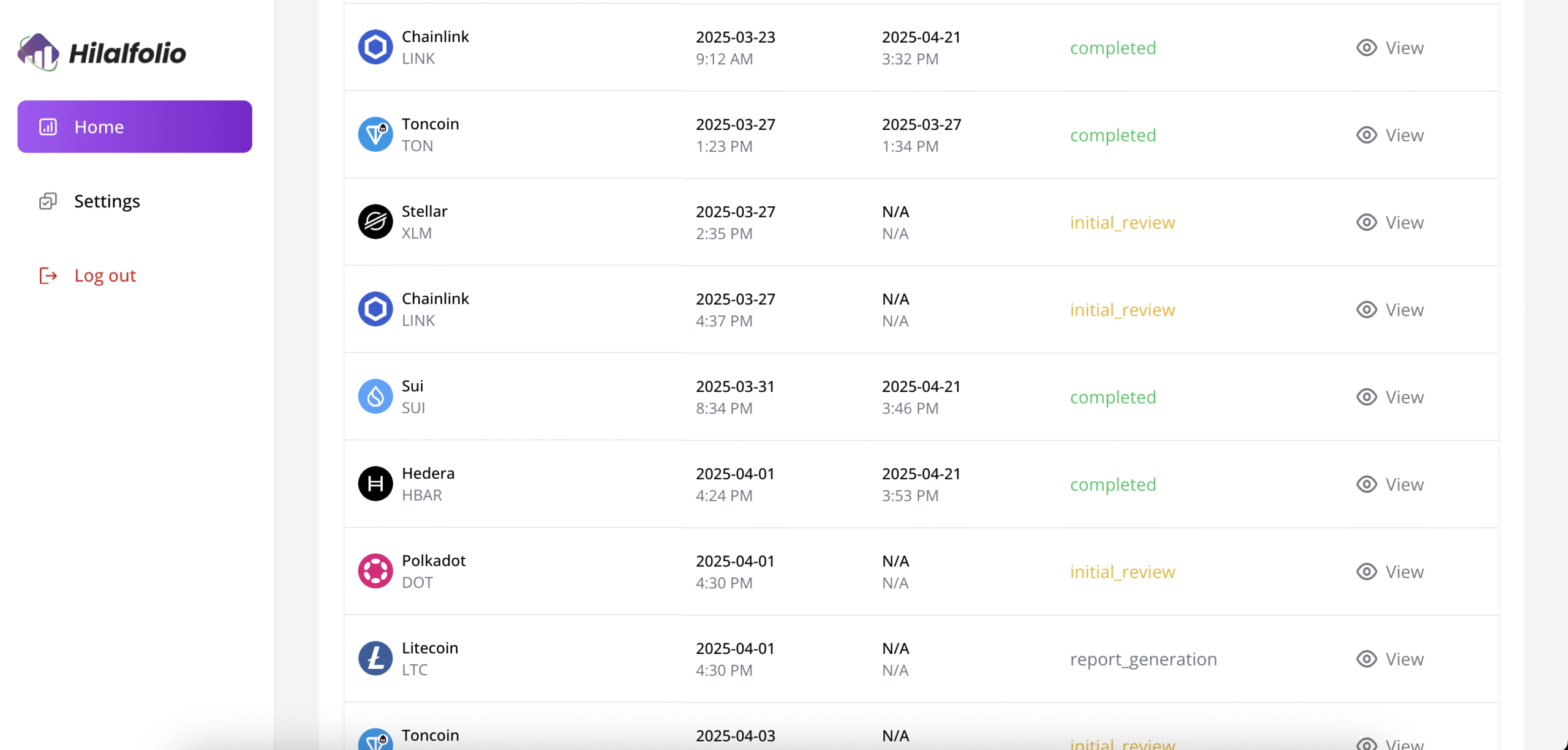Select the Hedera row name text
This screenshot has height=750, width=1568.
click(x=428, y=473)
